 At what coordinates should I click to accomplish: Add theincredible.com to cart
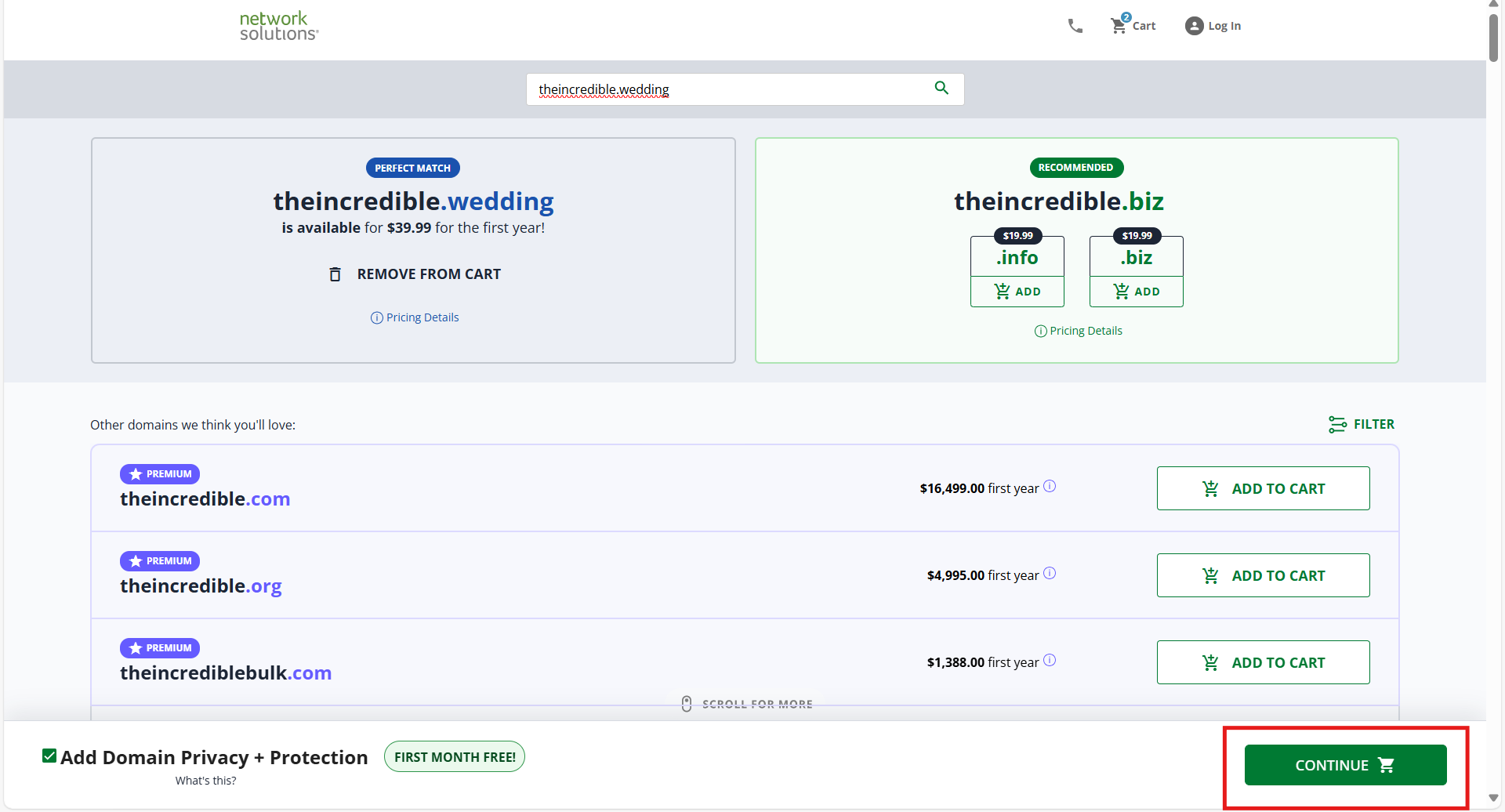coord(1264,488)
